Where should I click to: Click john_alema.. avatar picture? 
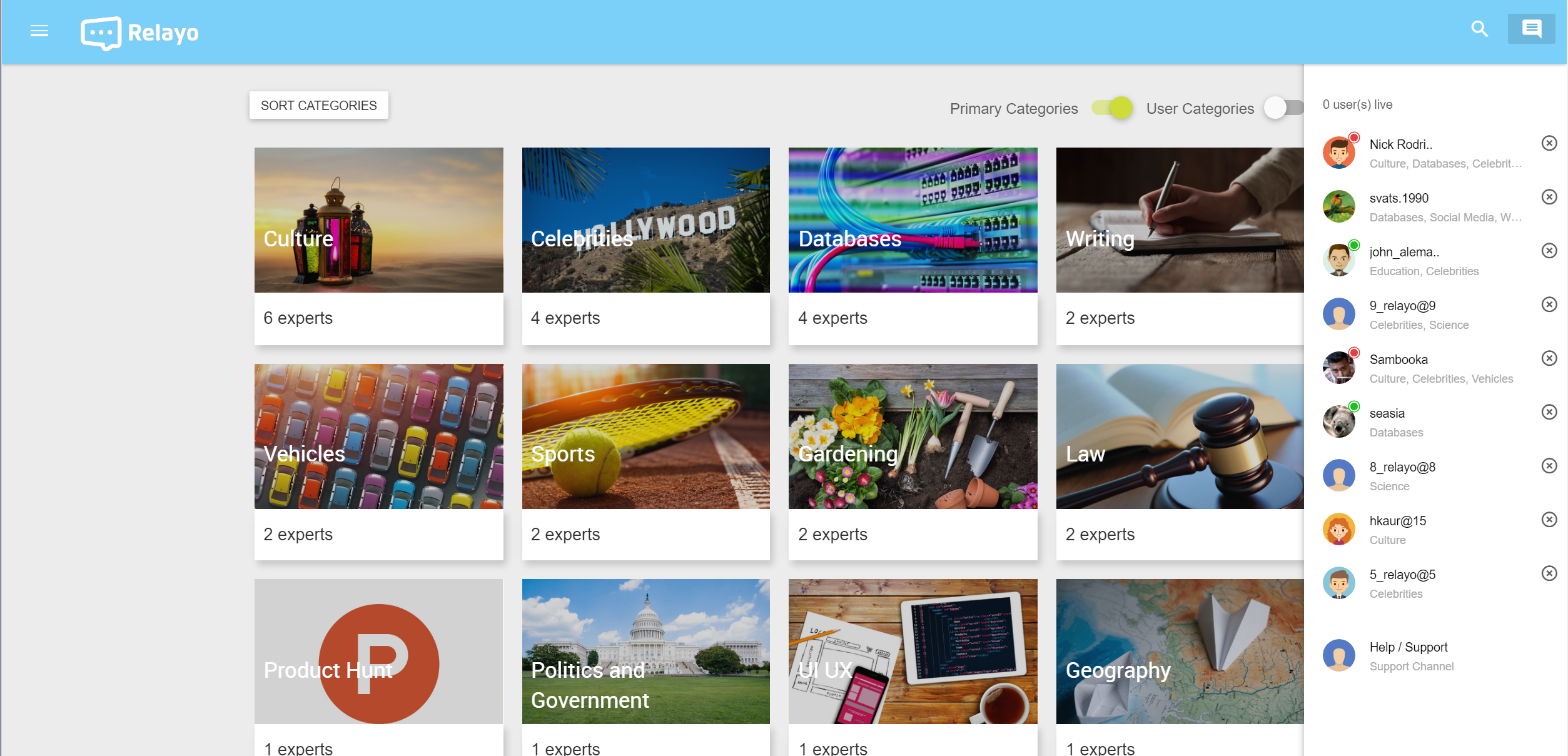point(1339,260)
